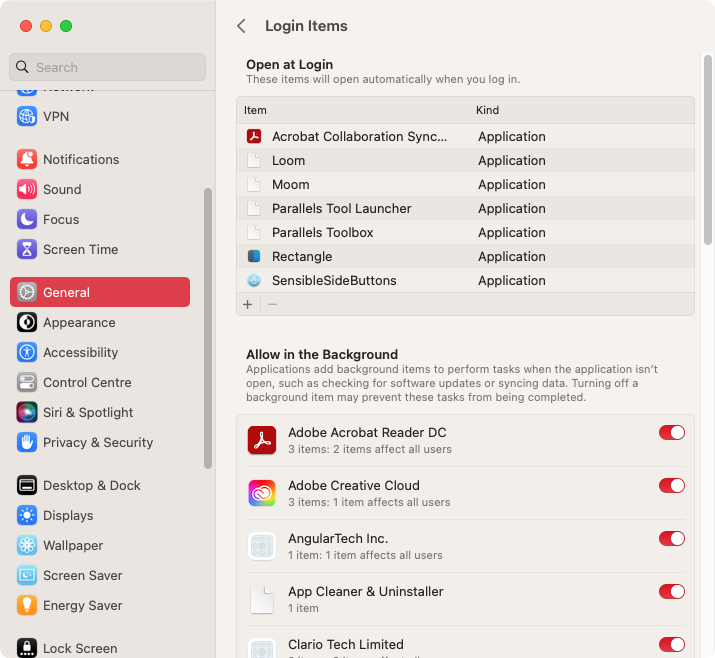
Task: Open Displays in the sidebar
Action: point(68,515)
